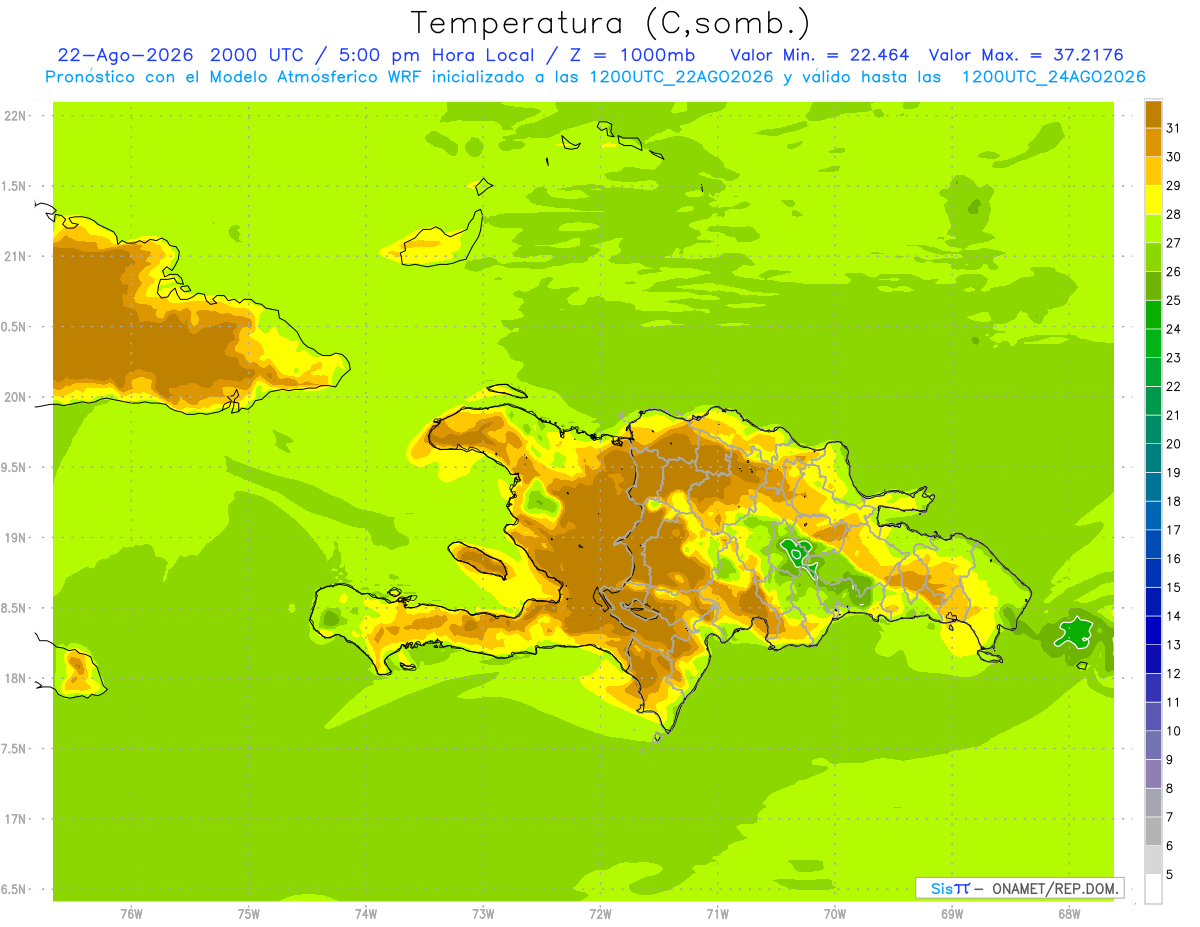Click the dark green cold spot near 68W
The height and width of the screenshot is (927, 1200).
(x=1075, y=633)
